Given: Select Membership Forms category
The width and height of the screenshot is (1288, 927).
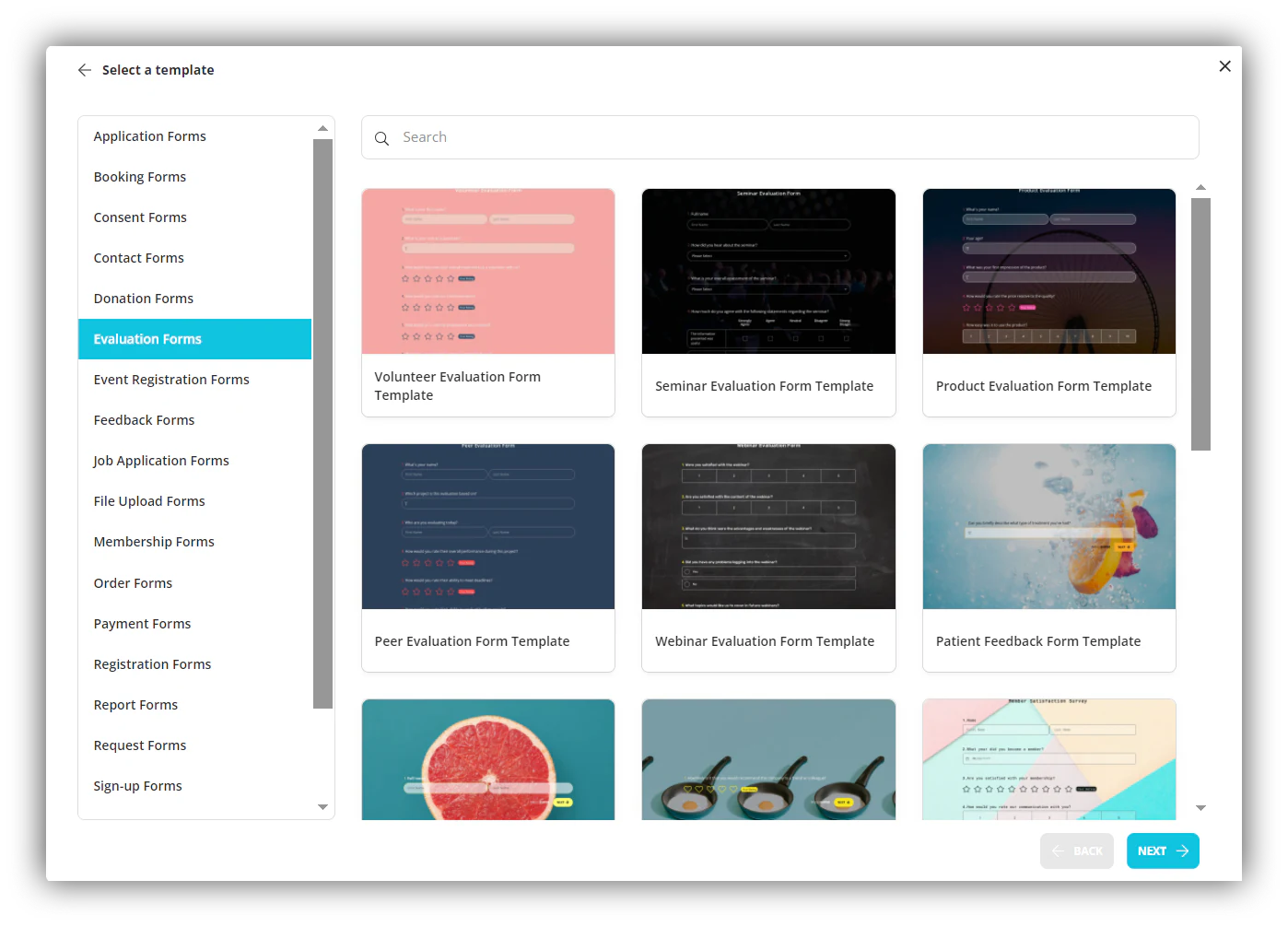Looking at the screenshot, I should (194, 542).
